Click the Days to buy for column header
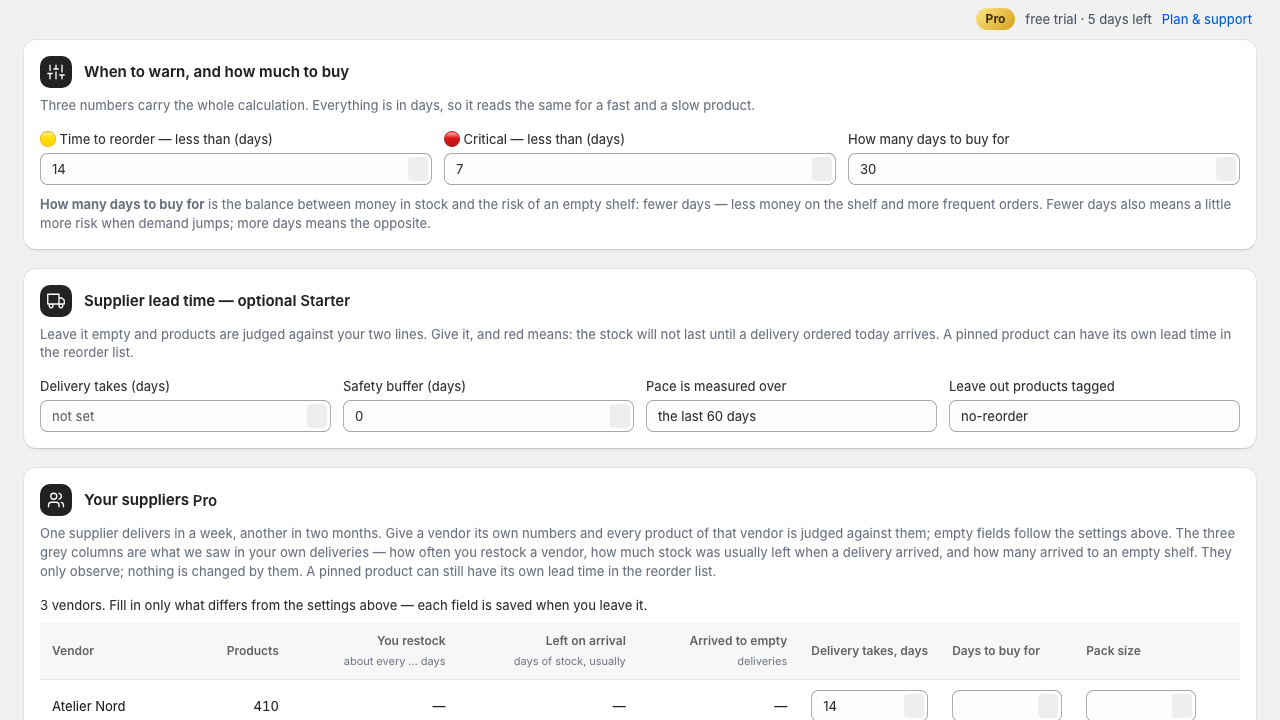 pos(996,651)
